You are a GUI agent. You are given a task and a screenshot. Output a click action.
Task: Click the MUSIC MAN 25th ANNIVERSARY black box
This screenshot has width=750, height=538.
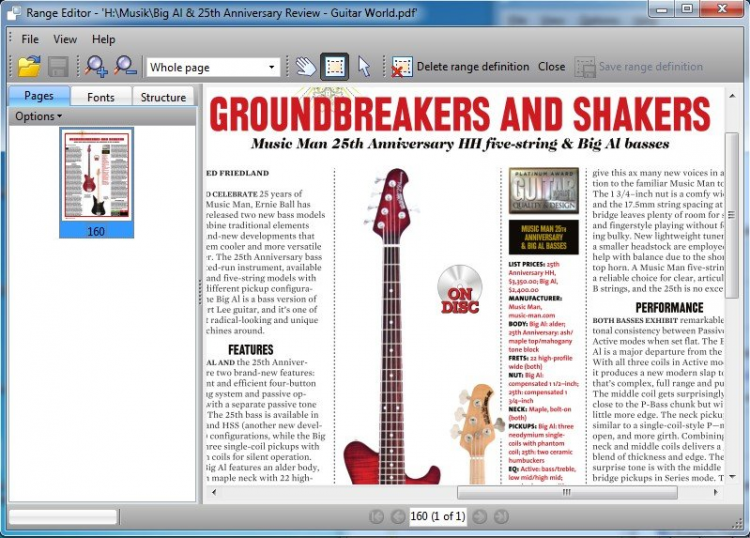(x=544, y=237)
